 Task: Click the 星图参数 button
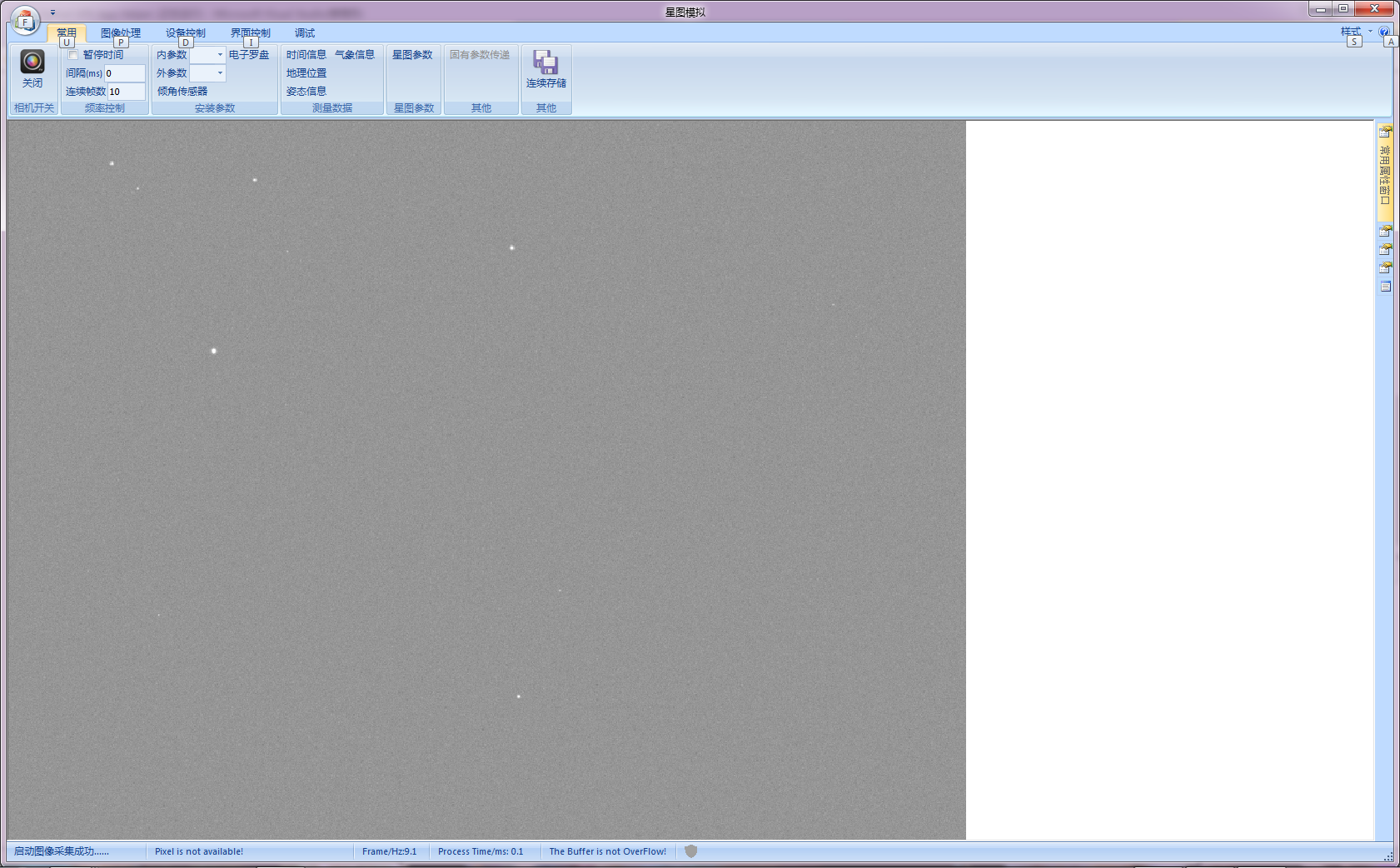412,55
